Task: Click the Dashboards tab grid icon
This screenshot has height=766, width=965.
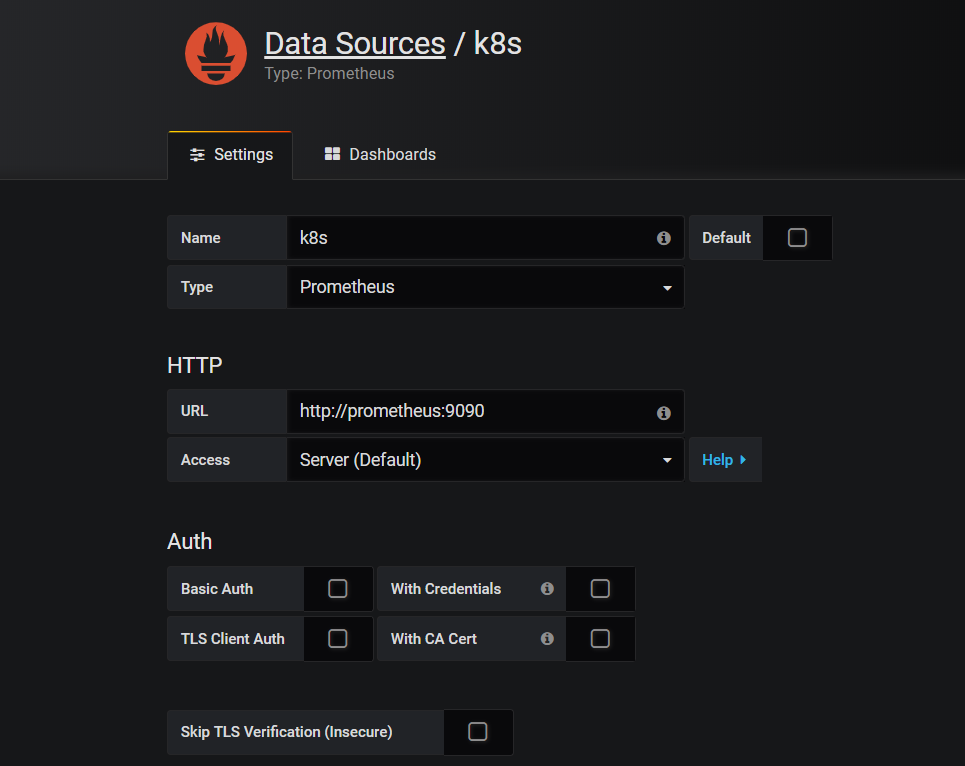Action: [x=332, y=154]
